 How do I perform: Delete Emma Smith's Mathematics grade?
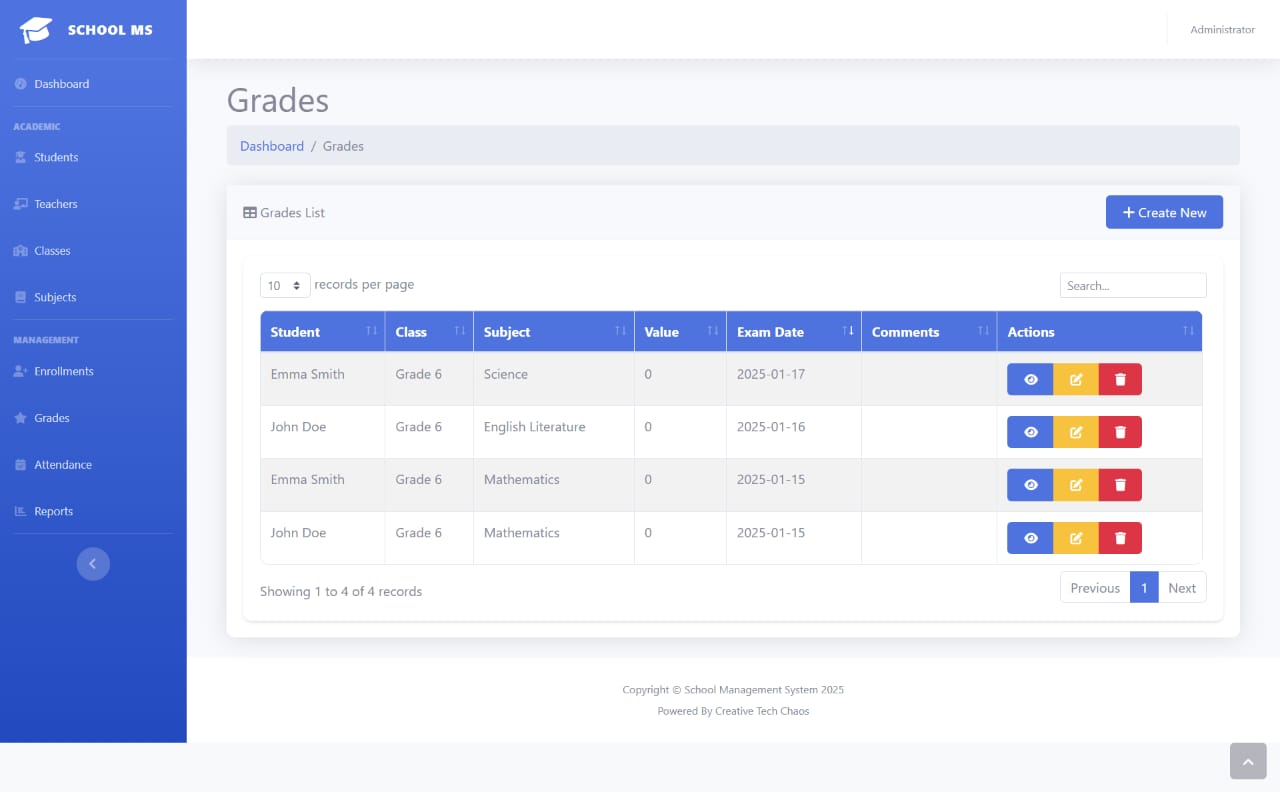(1120, 485)
